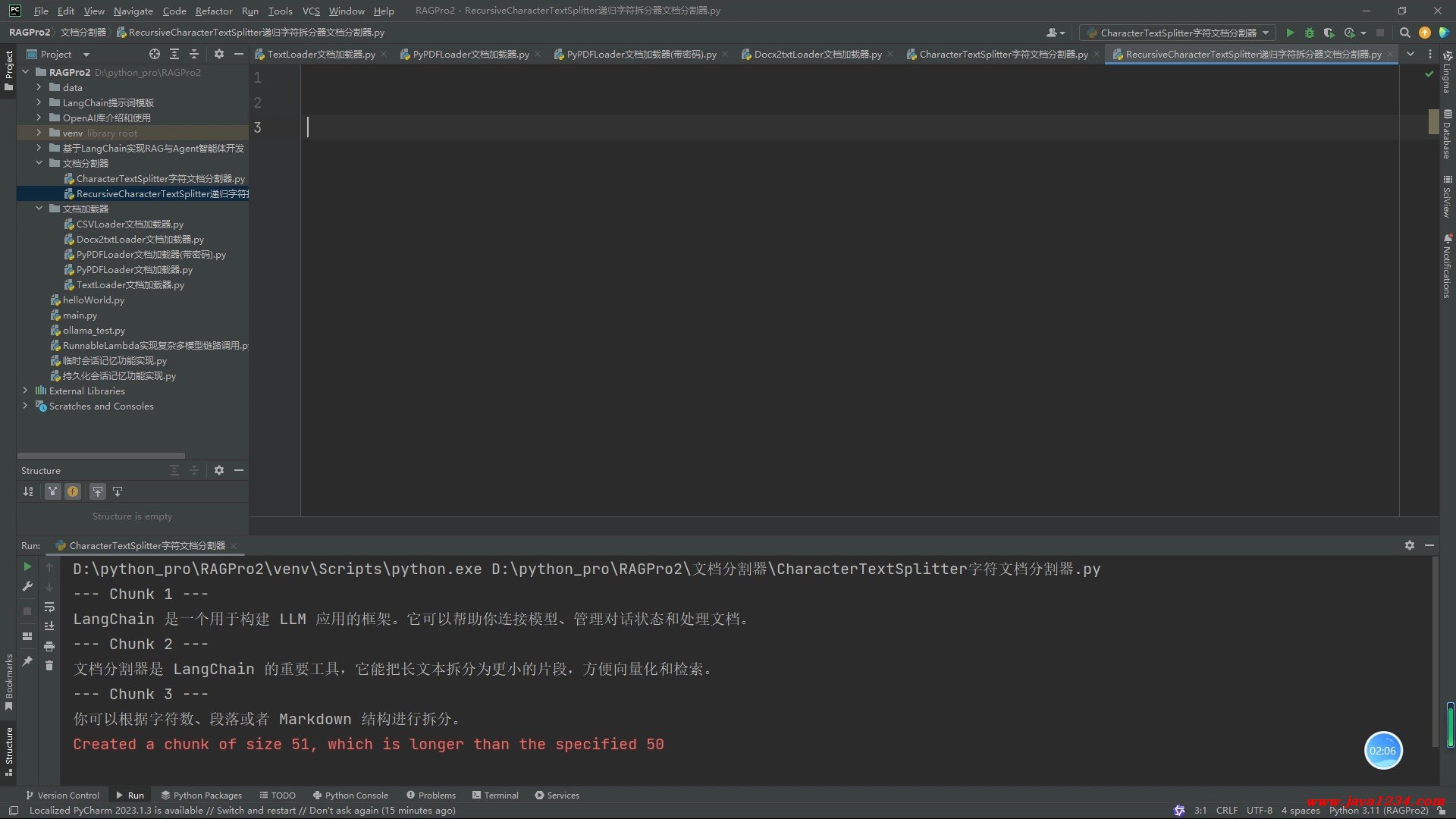The width and height of the screenshot is (1456, 819).
Task: Toggle the show fields filter in the Structure panel
Action: coord(73,491)
